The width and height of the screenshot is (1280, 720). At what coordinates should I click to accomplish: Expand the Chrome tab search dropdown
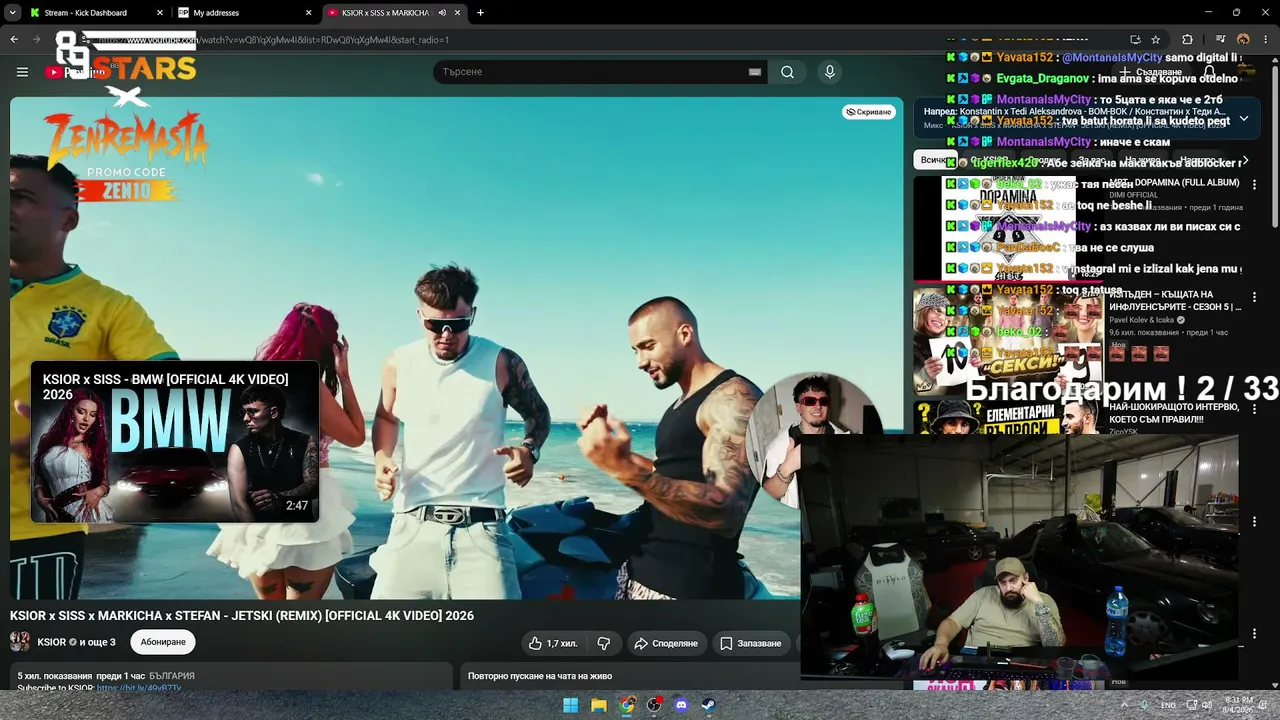tap(13, 13)
